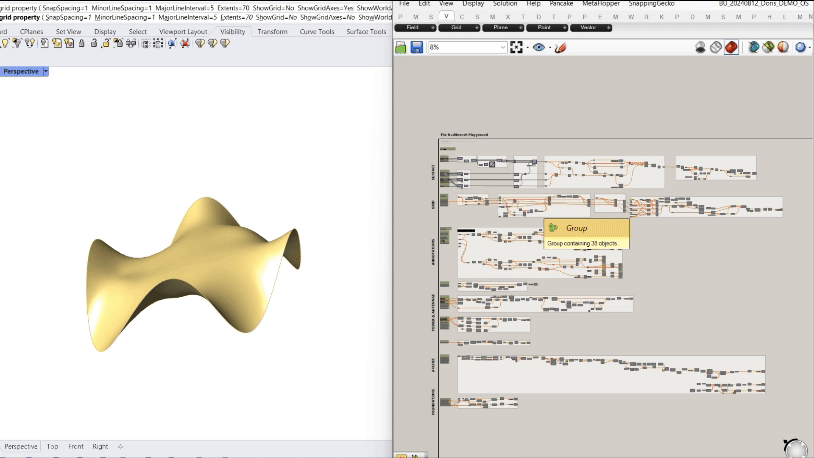Click the Plane panel button
Screen dimensions: 814x458
(500, 28)
